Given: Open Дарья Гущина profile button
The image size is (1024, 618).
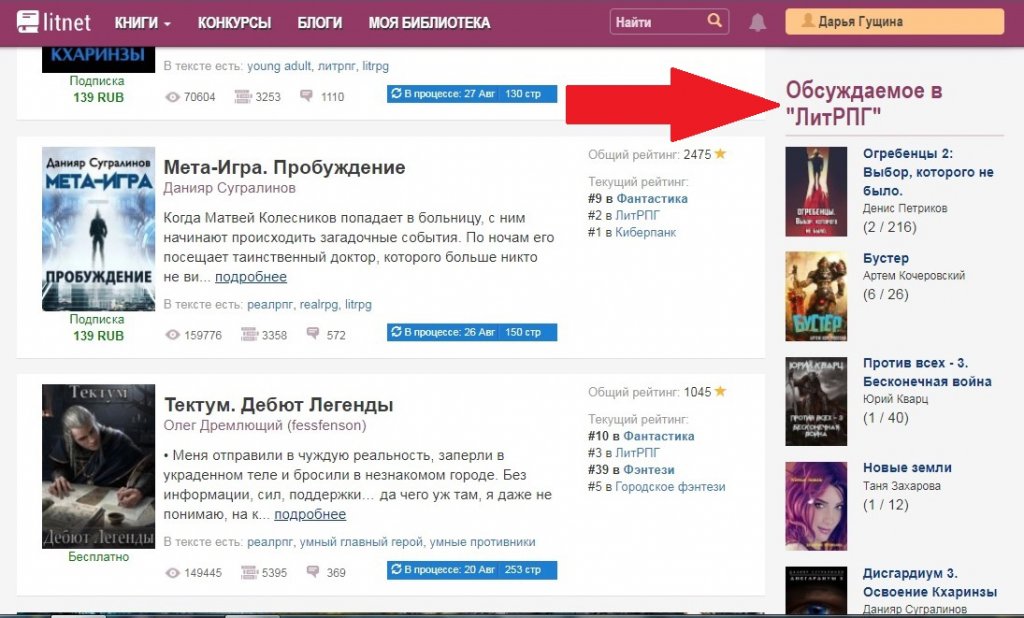Looking at the screenshot, I should point(895,22).
